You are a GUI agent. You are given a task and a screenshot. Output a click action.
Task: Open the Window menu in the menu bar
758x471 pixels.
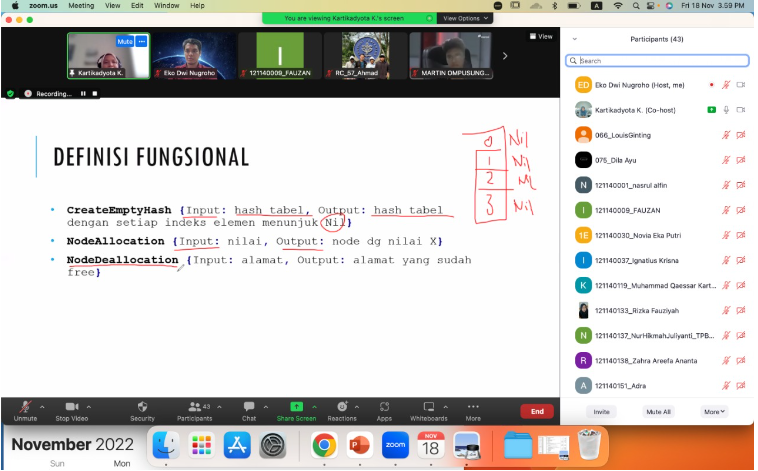coord(167,5)
